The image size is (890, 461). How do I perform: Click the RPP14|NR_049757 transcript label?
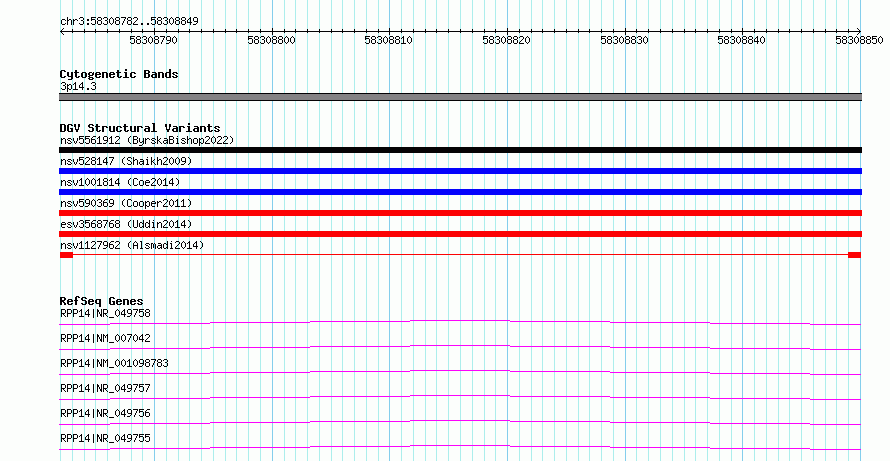[106, 388]
